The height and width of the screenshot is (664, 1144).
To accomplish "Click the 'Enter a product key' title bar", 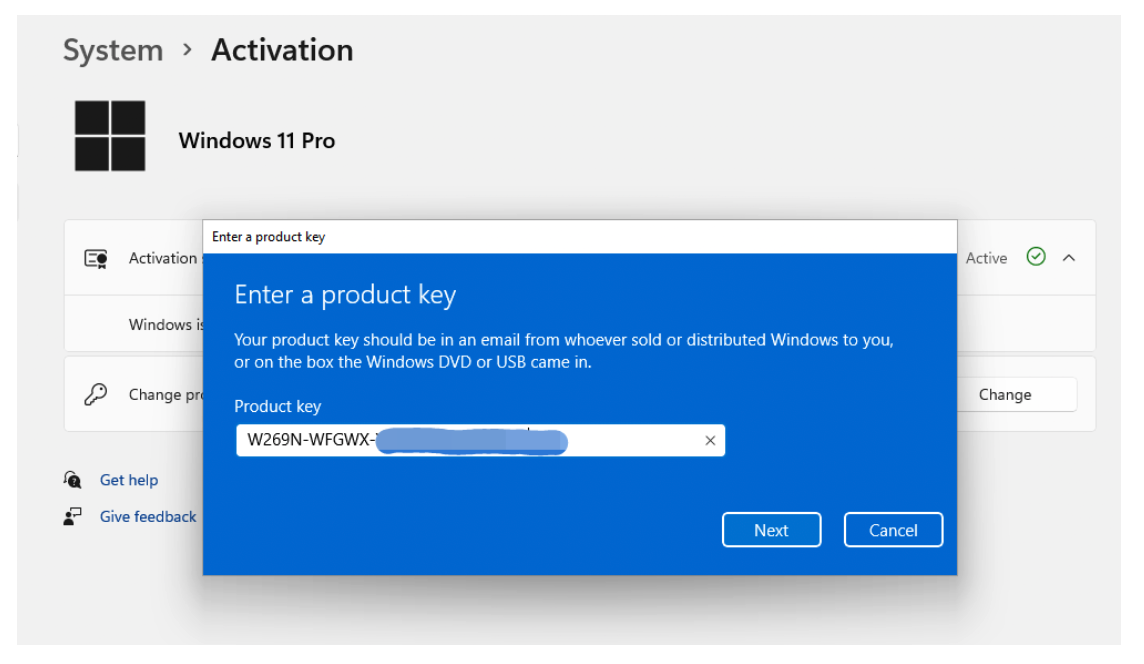I will tap(580, 237).
